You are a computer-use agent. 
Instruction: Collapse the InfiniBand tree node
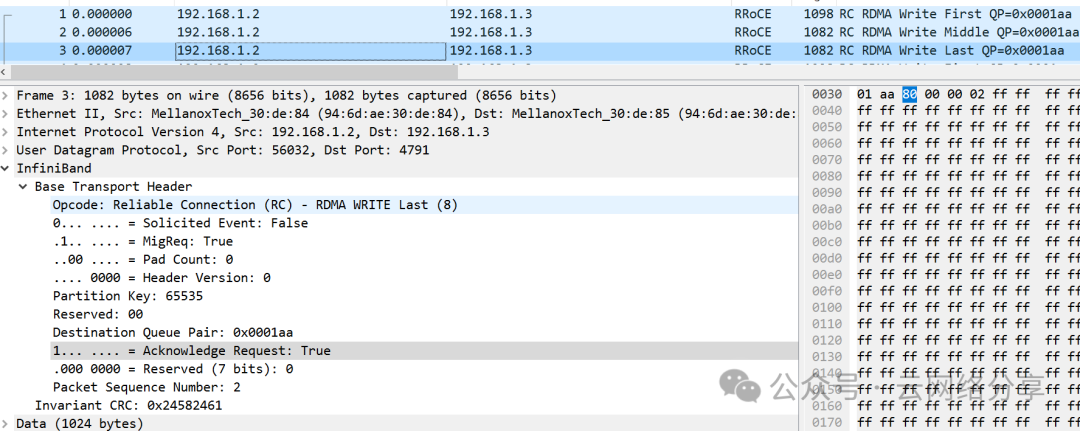click(x=6, y=168)
